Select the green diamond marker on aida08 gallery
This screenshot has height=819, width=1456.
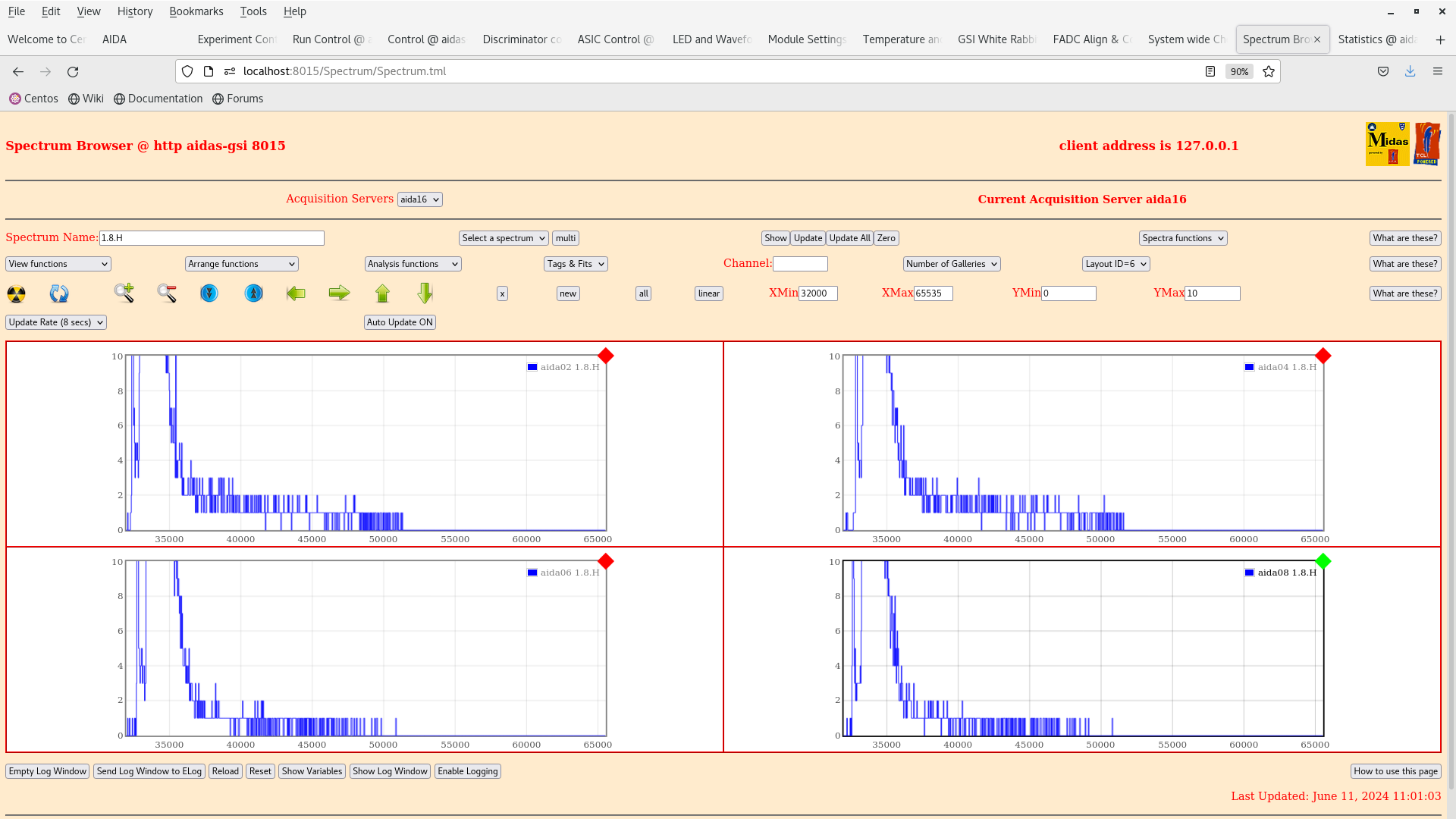tap(1323, 561)
